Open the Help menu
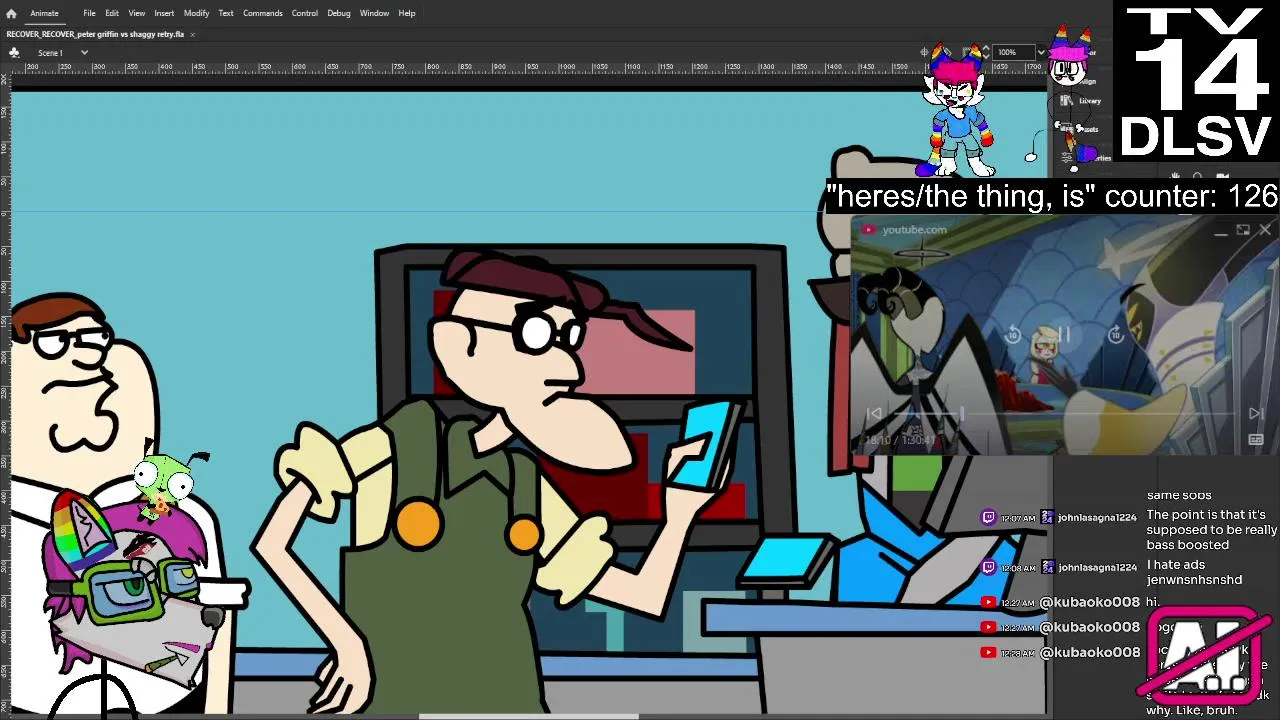 [x=407, y=13]
